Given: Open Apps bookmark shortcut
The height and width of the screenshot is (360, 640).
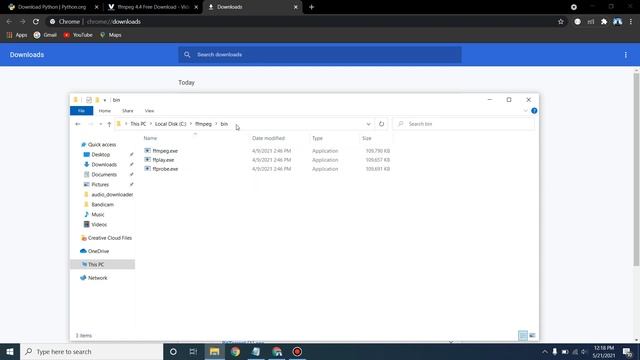Looking at the screenshot, I should tap(17, 35).
